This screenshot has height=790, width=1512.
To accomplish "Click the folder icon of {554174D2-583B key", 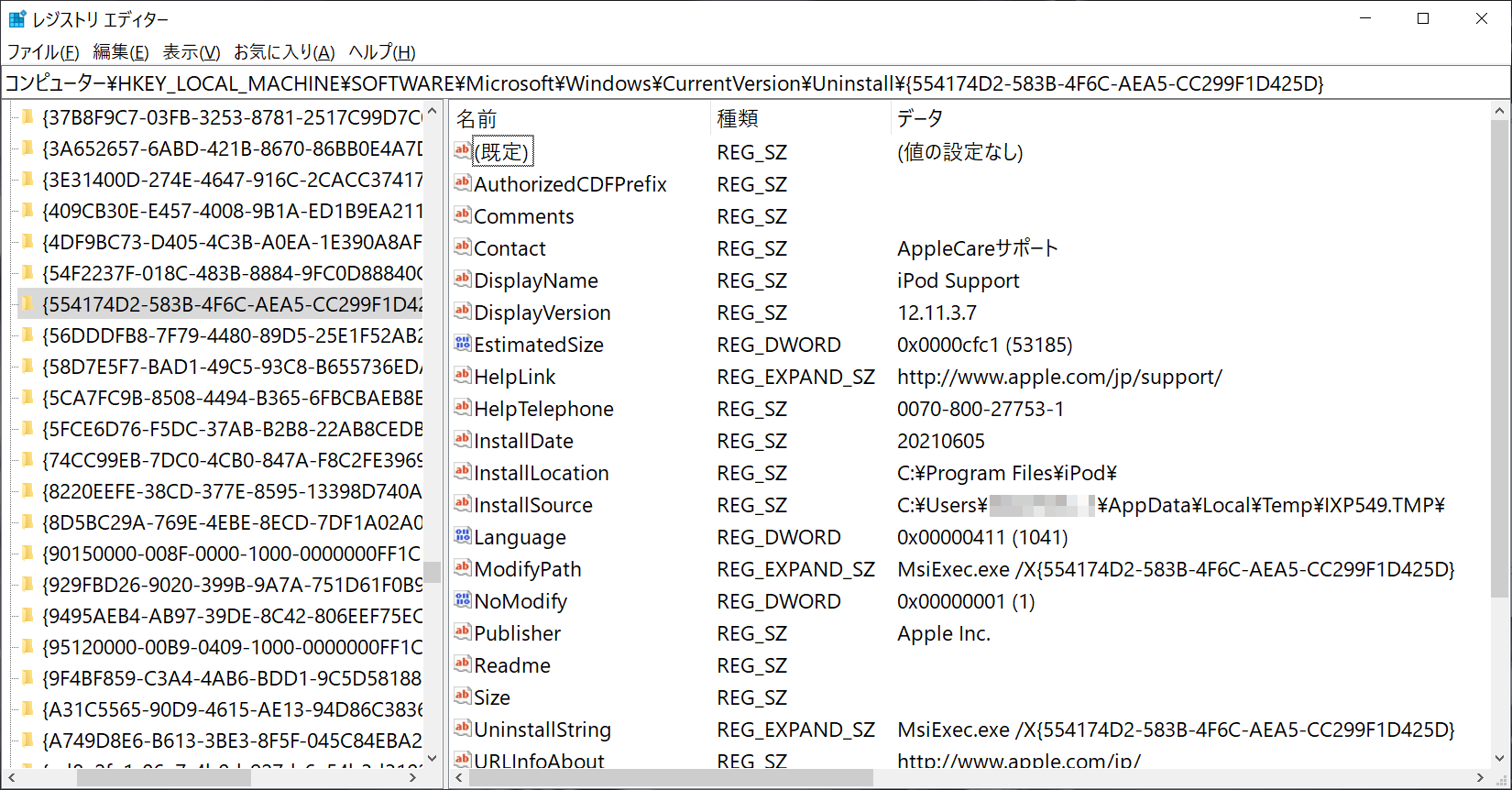I will point(27,303).
